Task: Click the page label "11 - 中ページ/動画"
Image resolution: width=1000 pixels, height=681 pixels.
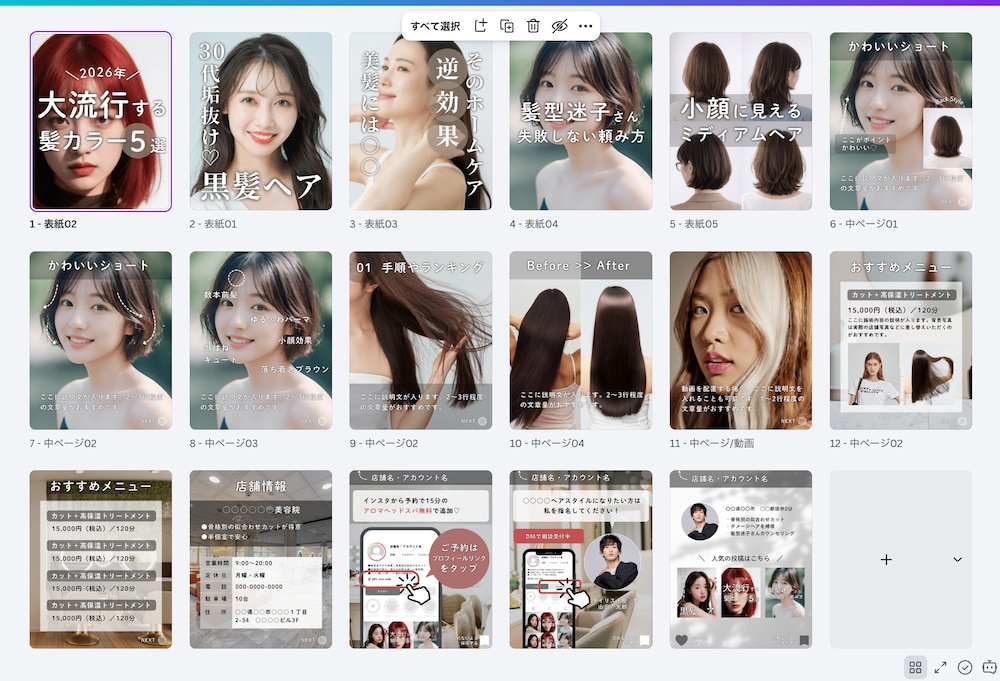Action: [x=712, y=443]
